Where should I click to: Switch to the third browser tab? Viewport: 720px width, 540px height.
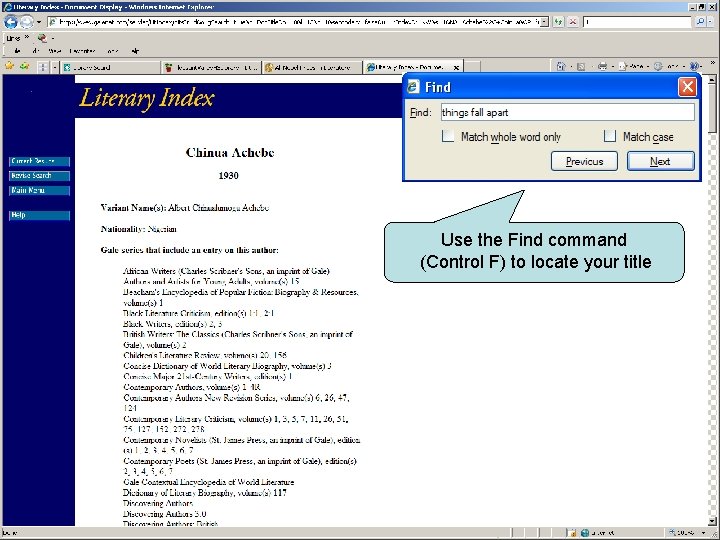click(x=312, y=68)
